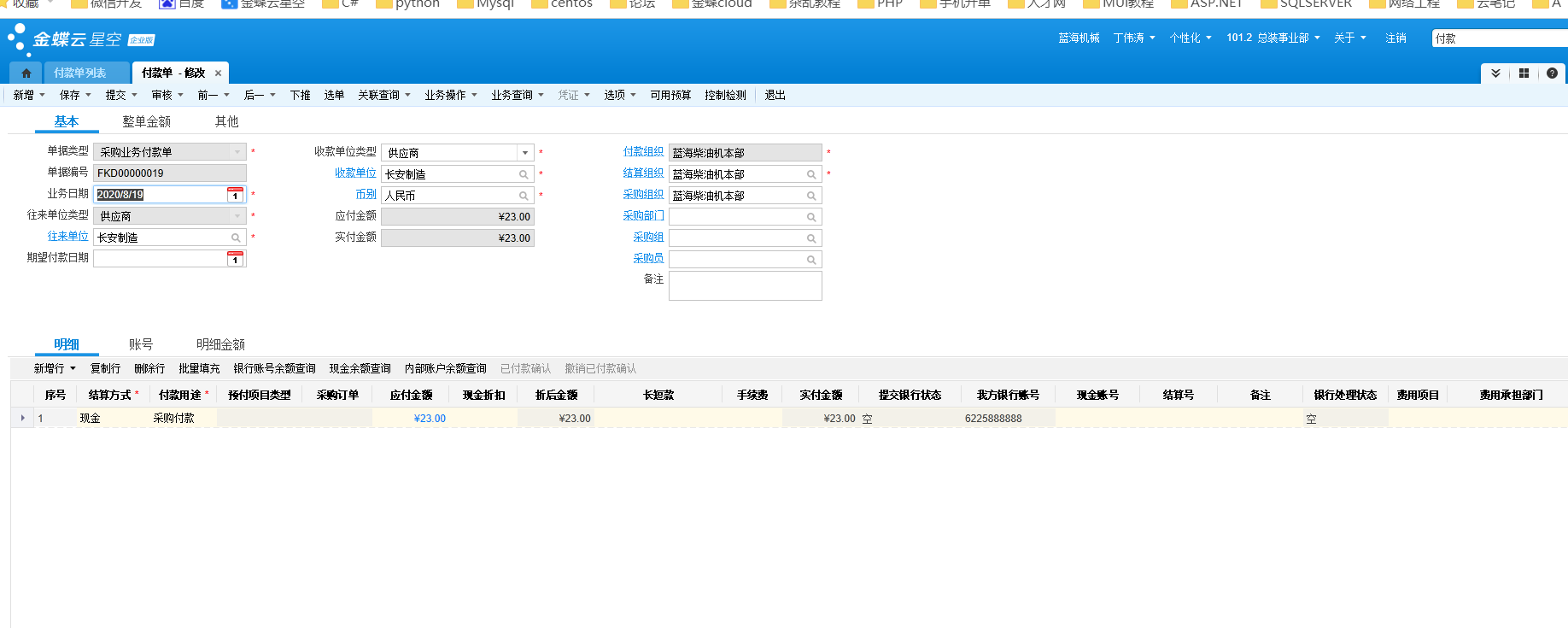
Task: Open the 个性化 menu
Action: tap(1191, 38)
